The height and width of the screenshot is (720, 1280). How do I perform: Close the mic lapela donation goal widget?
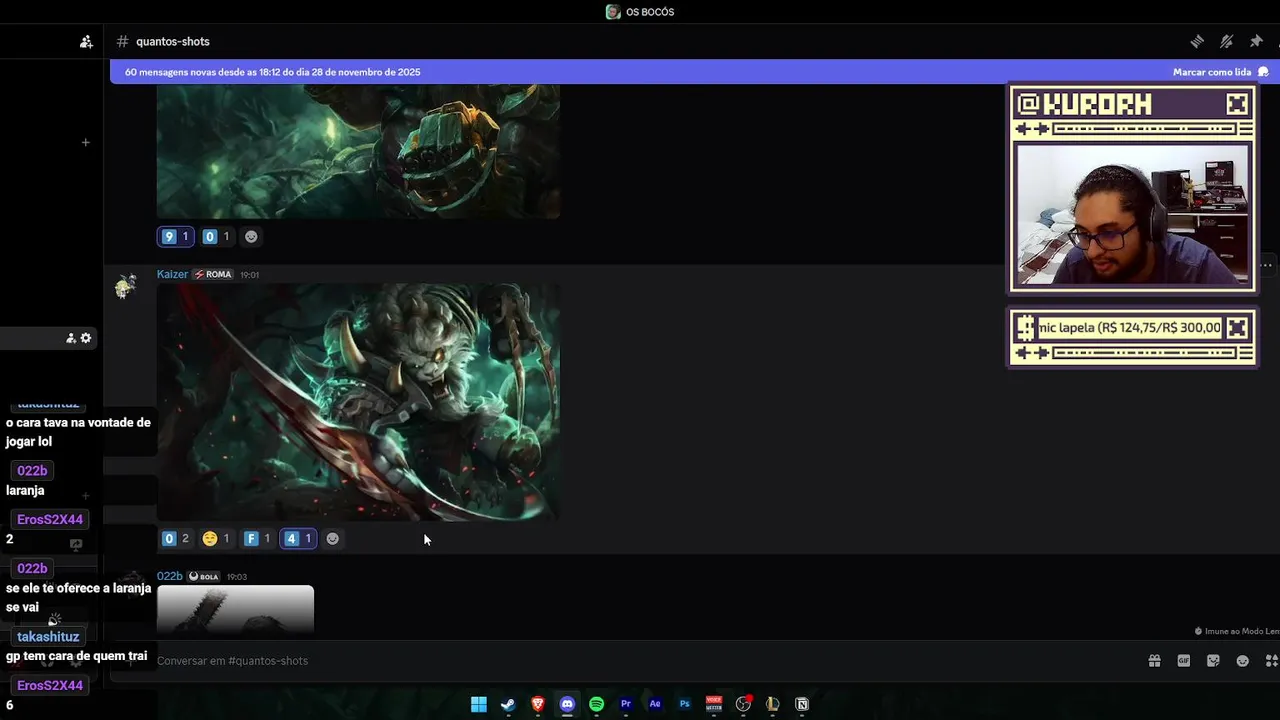click(x=1237, y=328)
